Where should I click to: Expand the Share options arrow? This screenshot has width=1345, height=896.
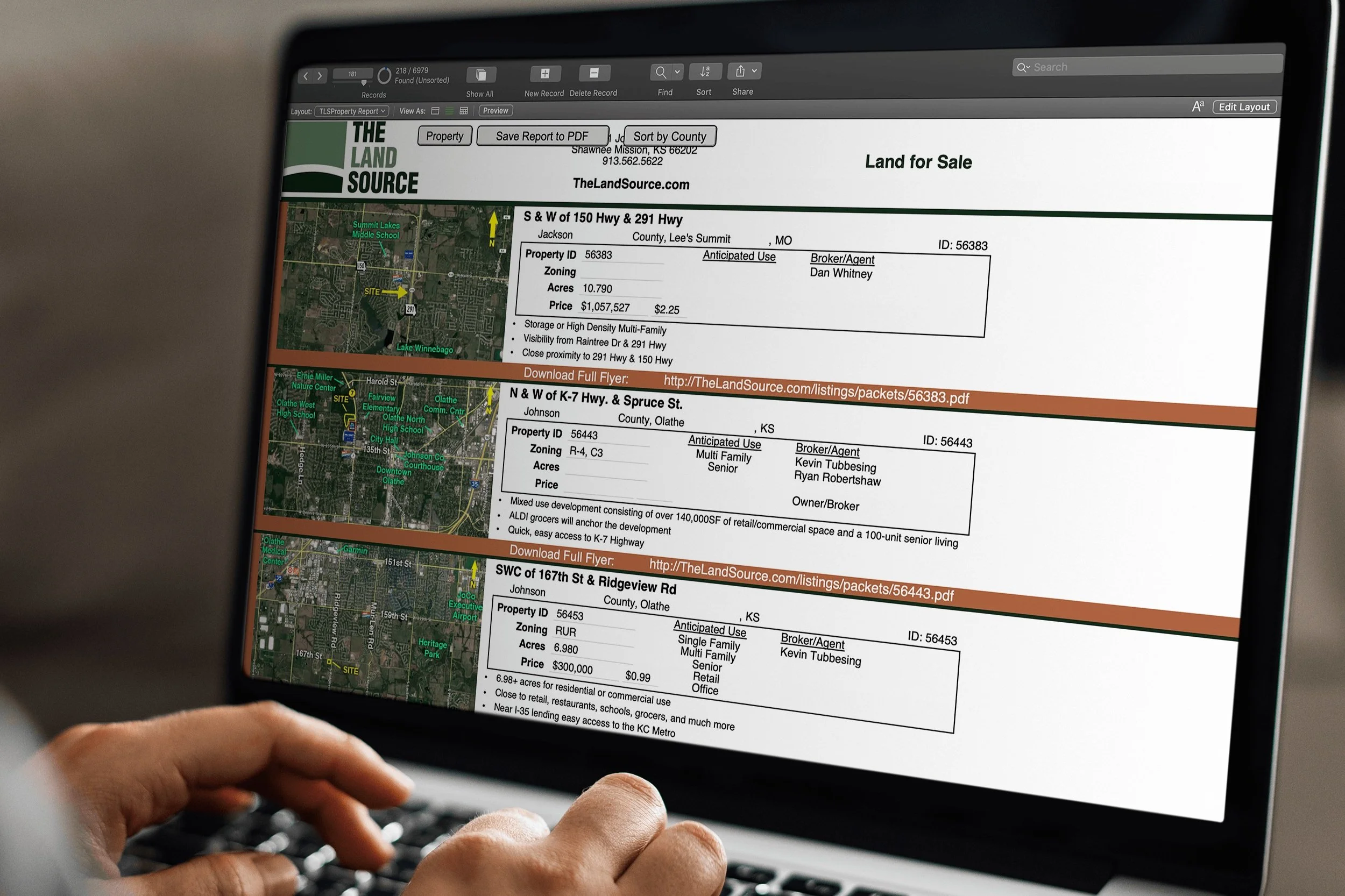(x=754, y=71)
